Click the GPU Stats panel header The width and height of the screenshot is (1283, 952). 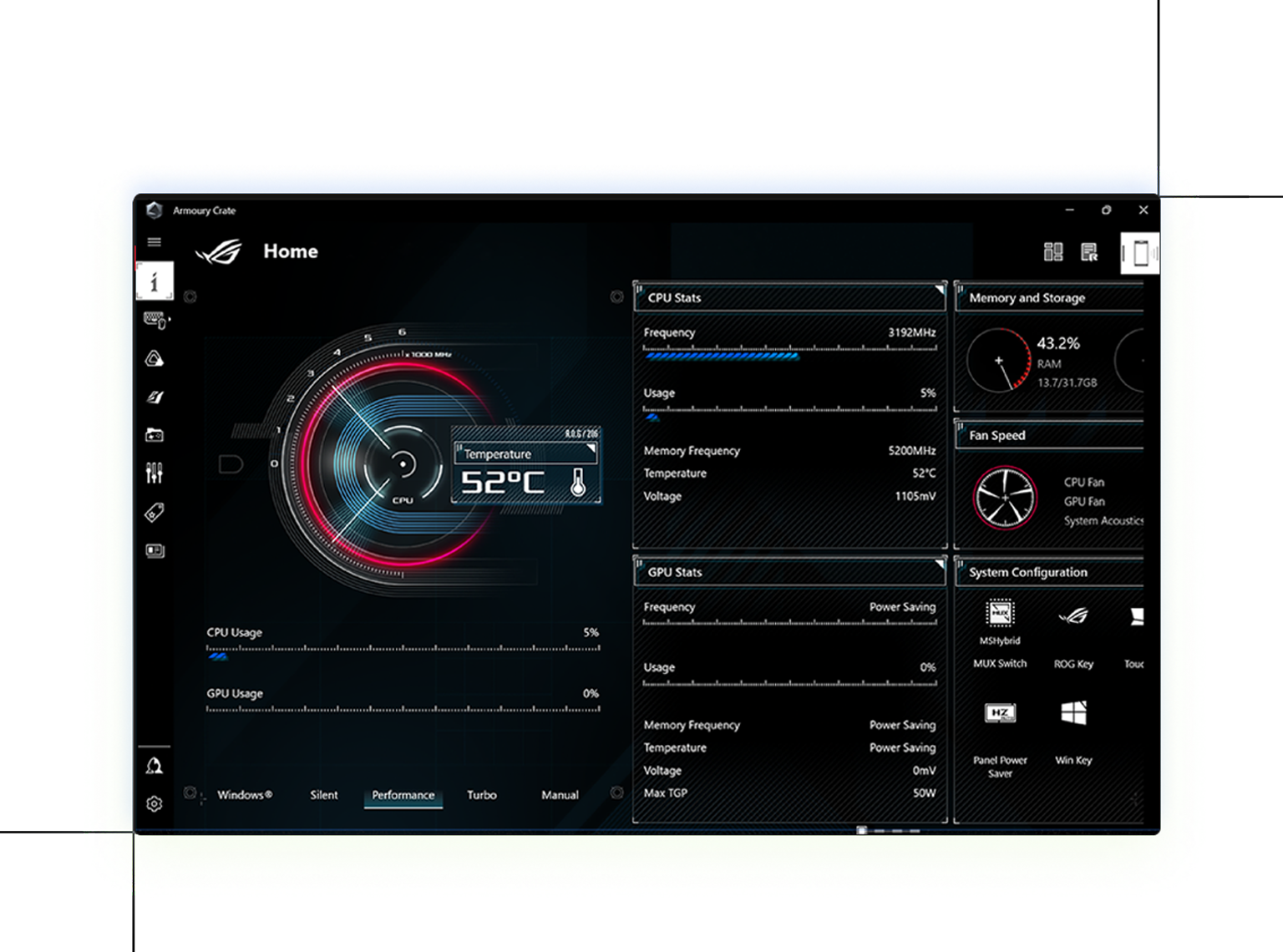(x=790, y=572)
